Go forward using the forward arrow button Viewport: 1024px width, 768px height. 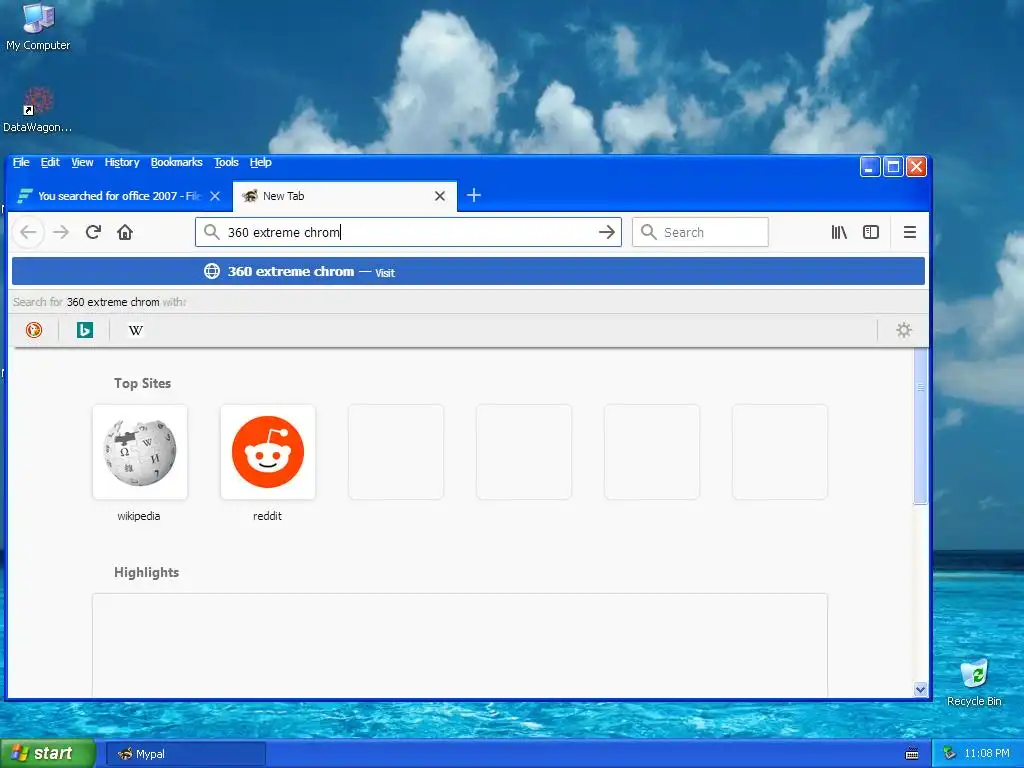point(61,232)
